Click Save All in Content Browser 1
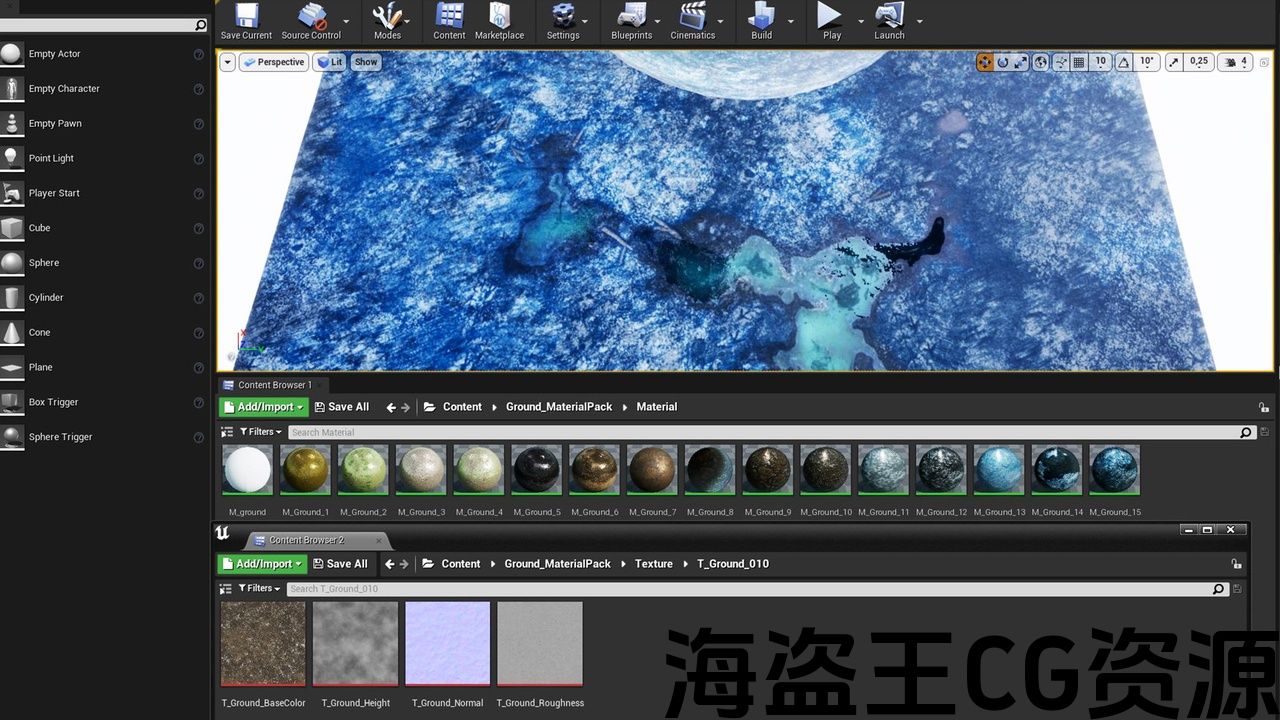 tap(341, 407)
